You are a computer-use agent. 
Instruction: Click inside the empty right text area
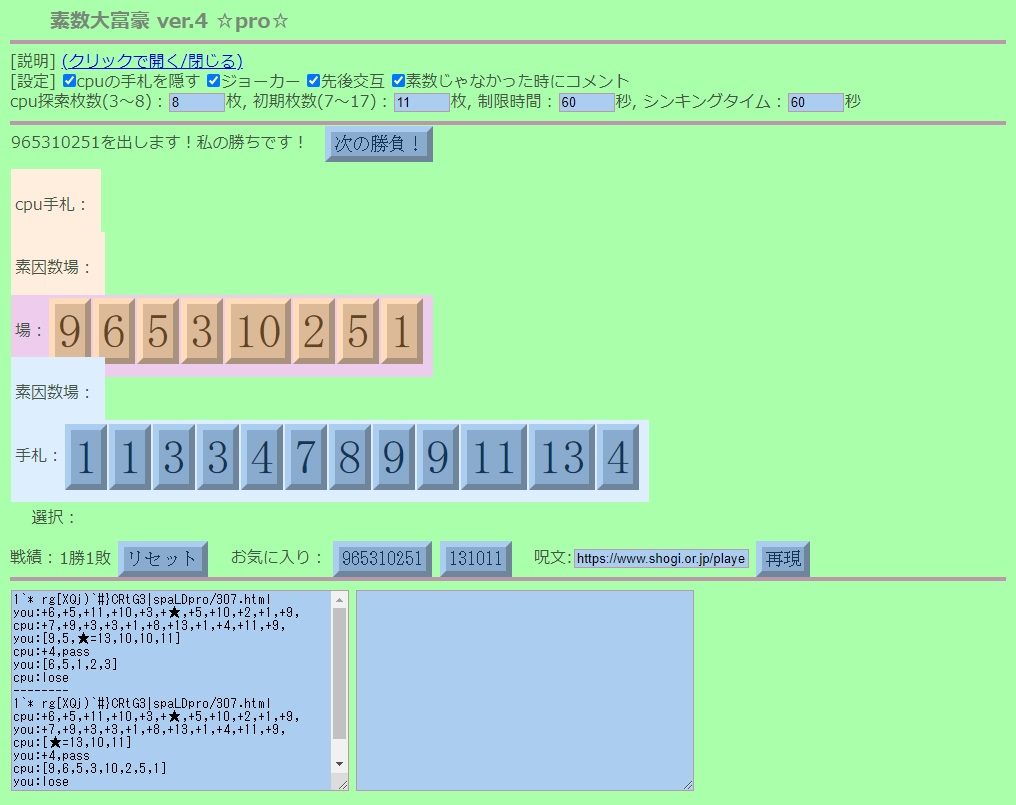(525, 690)
